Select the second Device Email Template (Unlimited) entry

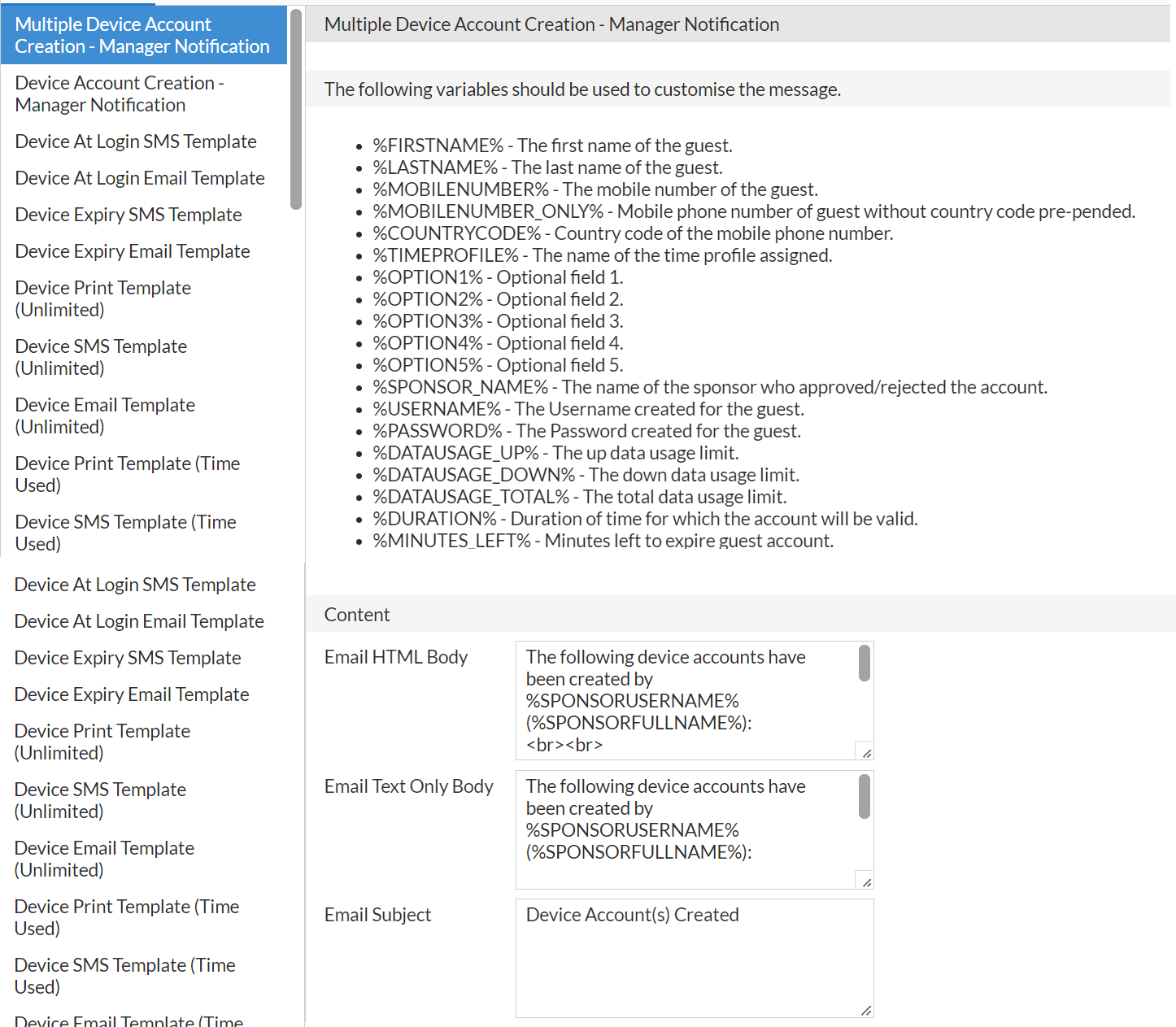[x=104, y=858]
